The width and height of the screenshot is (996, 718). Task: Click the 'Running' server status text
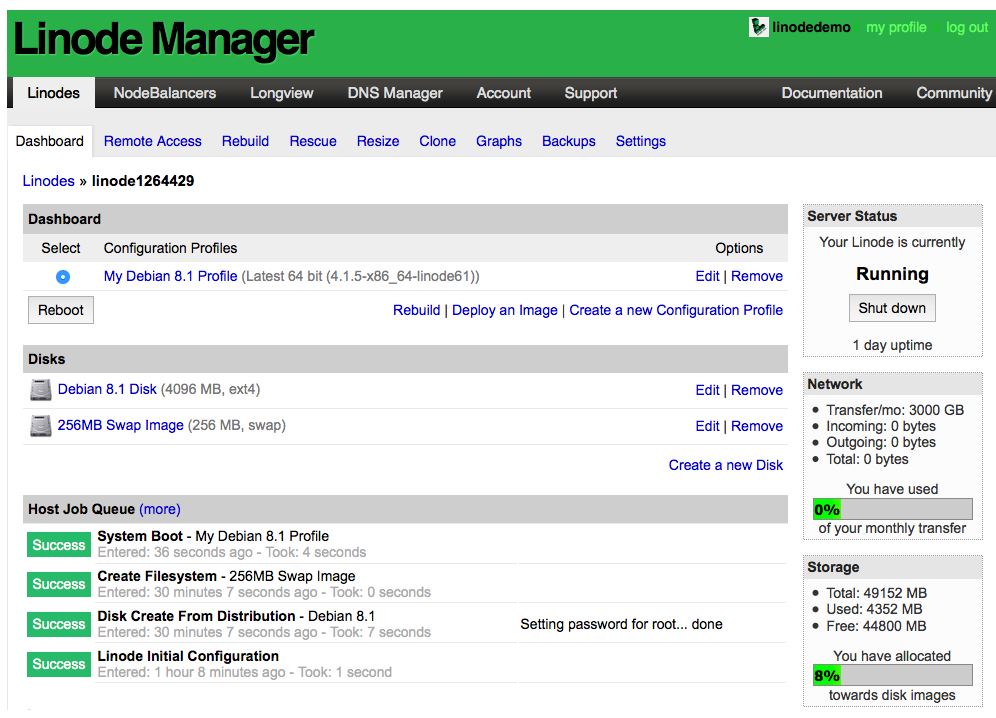click(x=892, y=274)
